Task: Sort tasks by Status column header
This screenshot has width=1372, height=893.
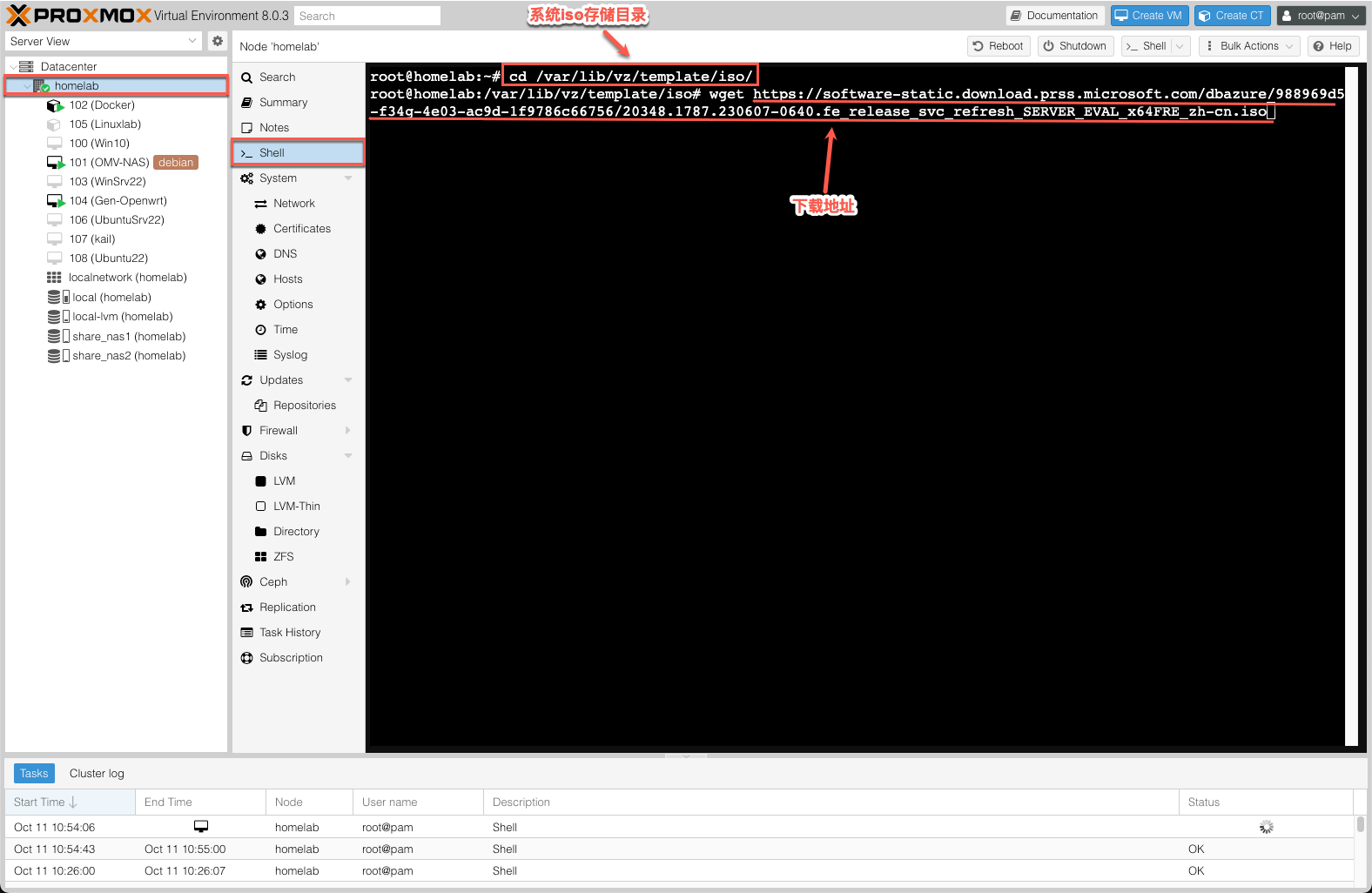Action: pos(1266,802)
